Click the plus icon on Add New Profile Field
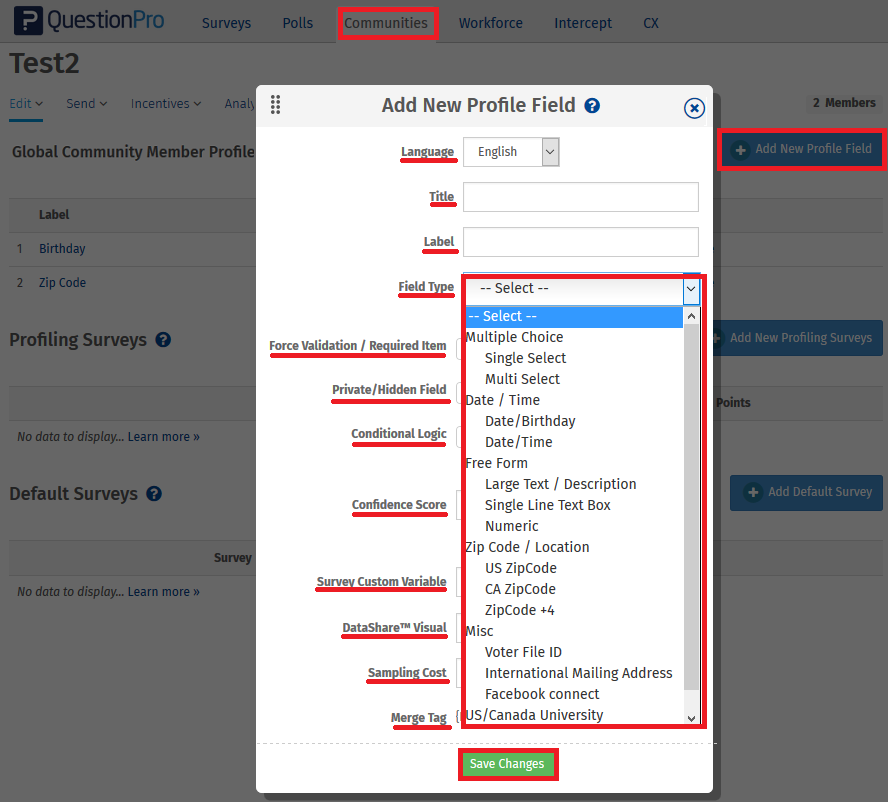888x802 pixels. [x=739, y=149]
